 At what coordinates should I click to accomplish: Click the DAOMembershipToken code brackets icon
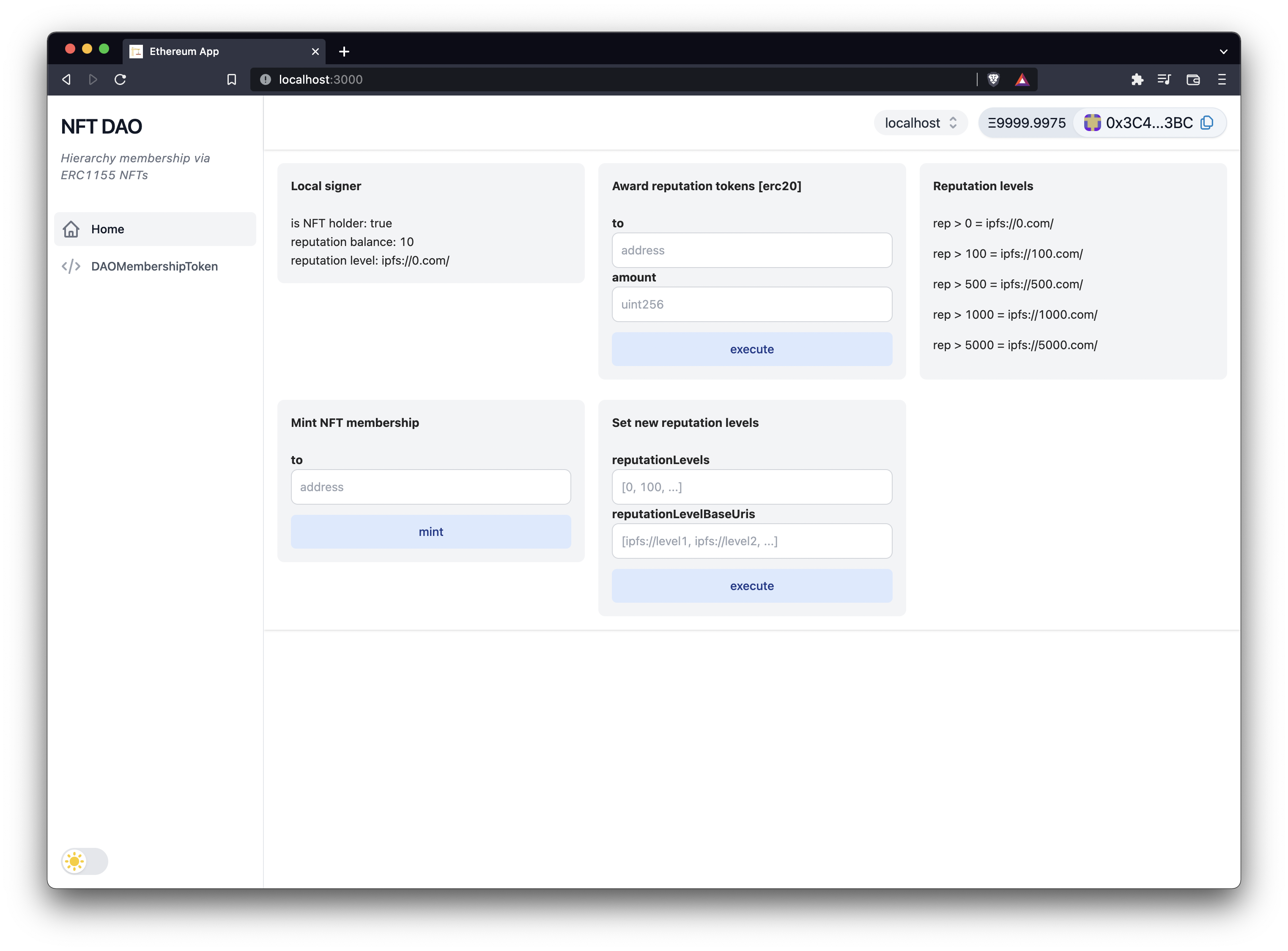[x=71, y=267]
